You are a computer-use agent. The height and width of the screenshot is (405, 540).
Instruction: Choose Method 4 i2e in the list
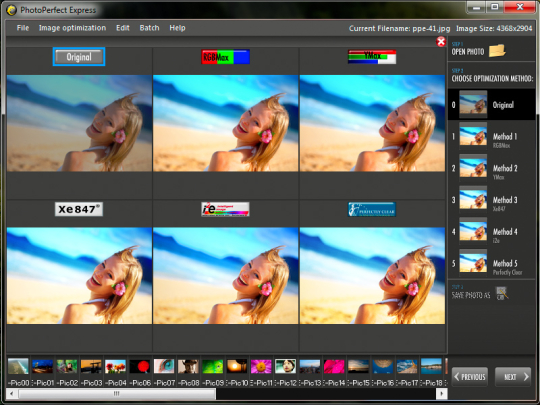[491, 231]
